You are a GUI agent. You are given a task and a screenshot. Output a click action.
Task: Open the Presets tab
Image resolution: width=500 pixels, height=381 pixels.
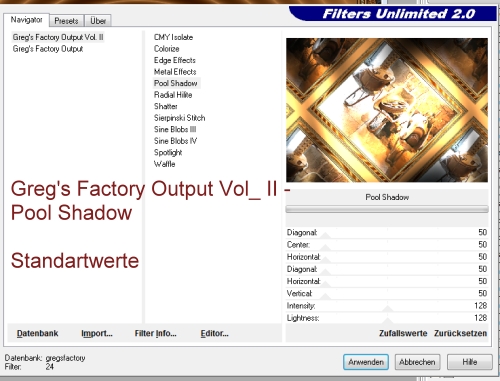pos(66,21)
